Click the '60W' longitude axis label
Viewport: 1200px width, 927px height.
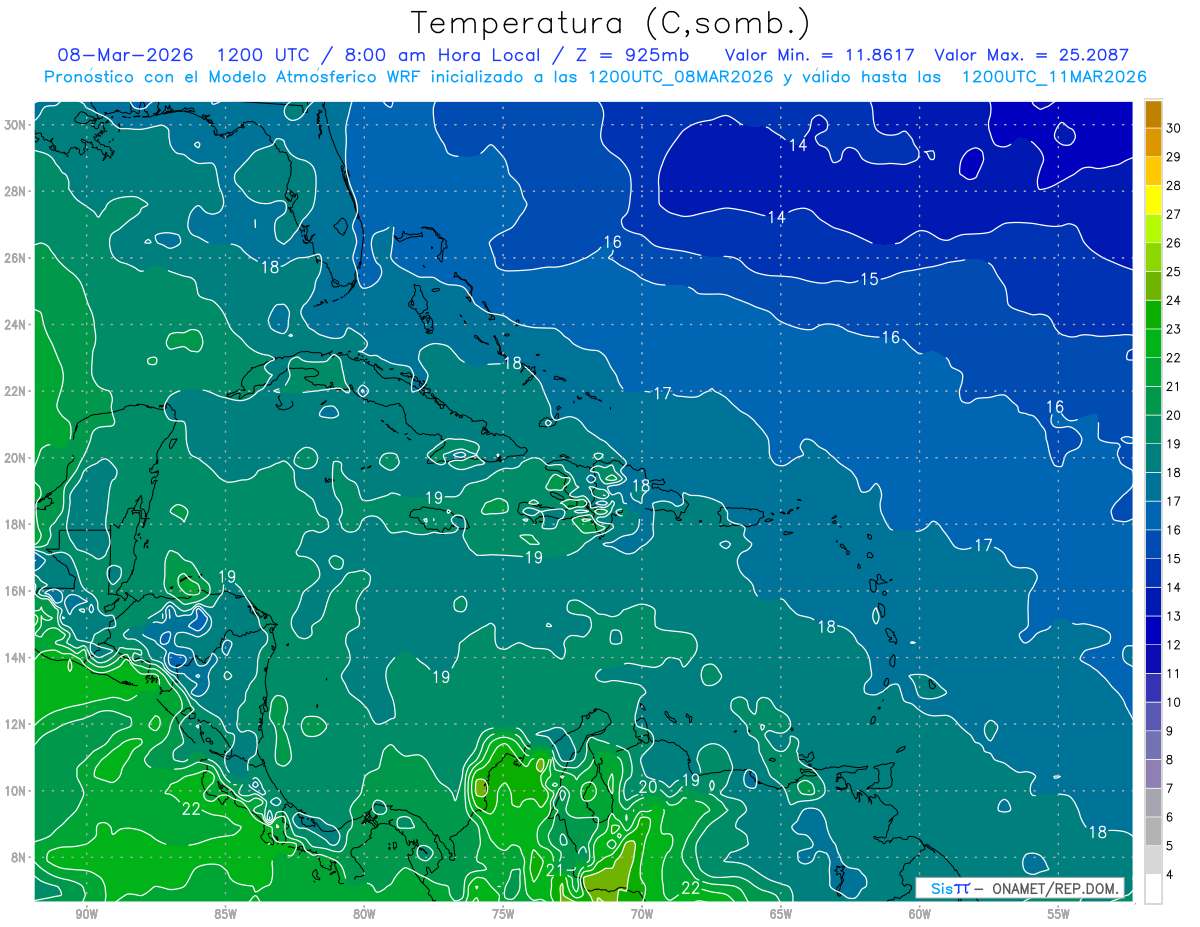point(920,914)
